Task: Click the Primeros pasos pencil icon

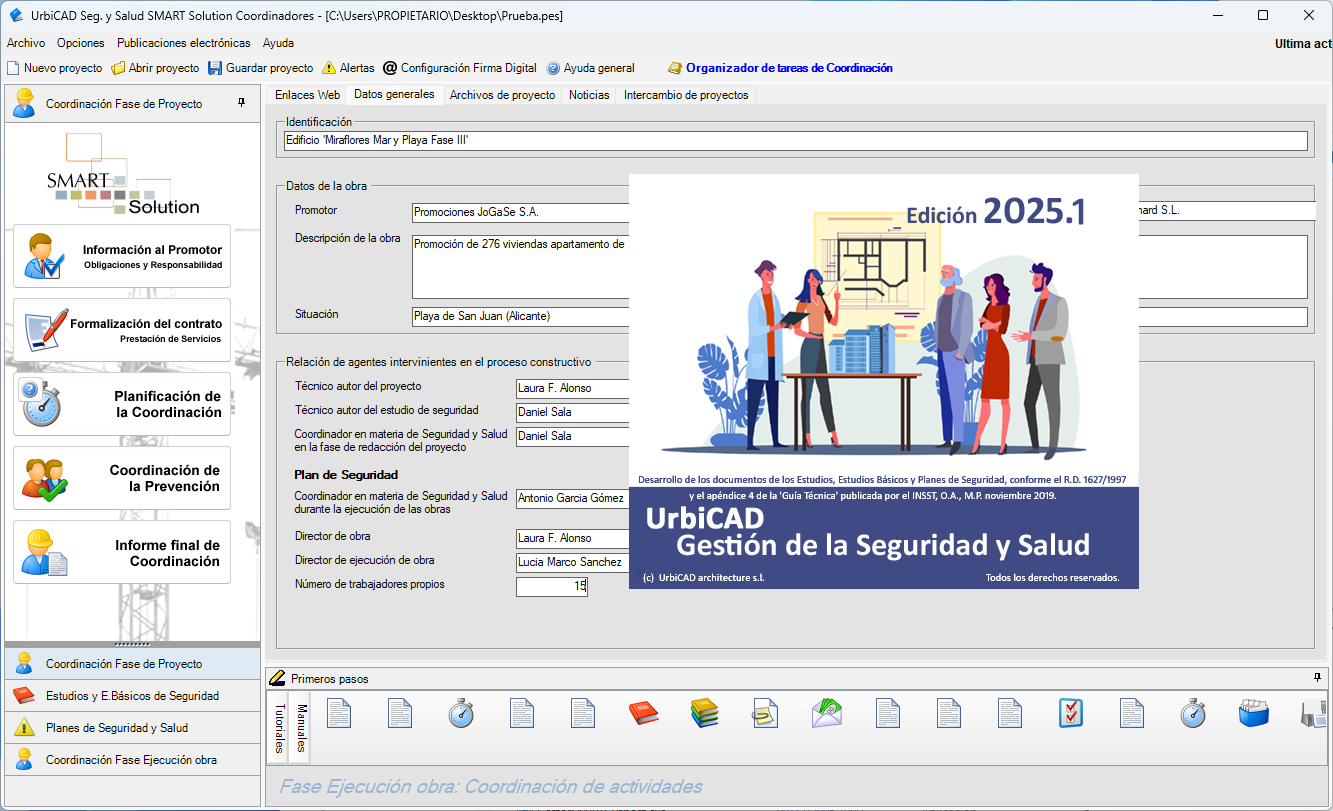Action: tap(278, 678)
